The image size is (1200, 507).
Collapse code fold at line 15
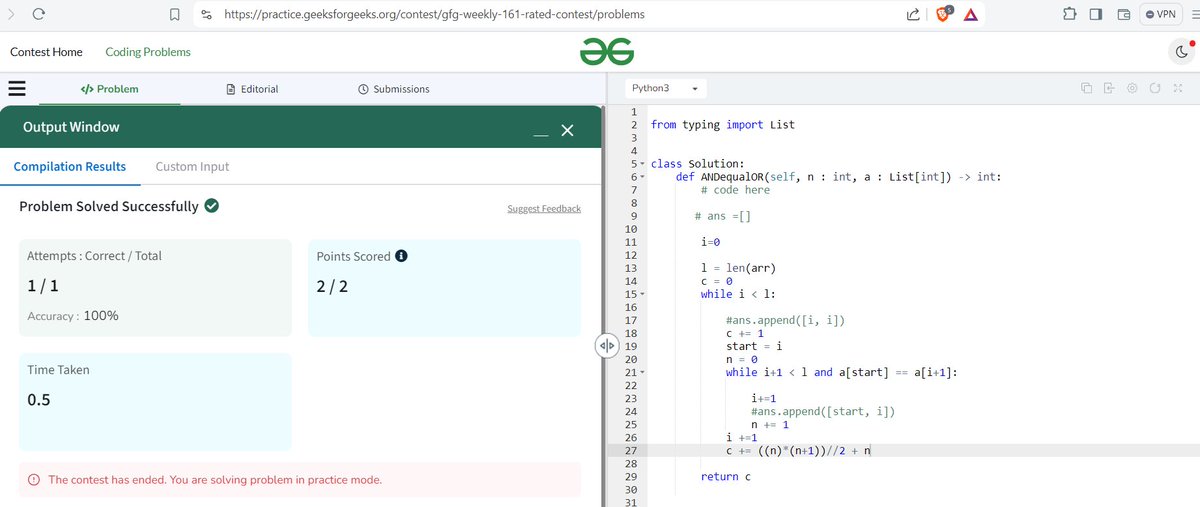point(642,294)
